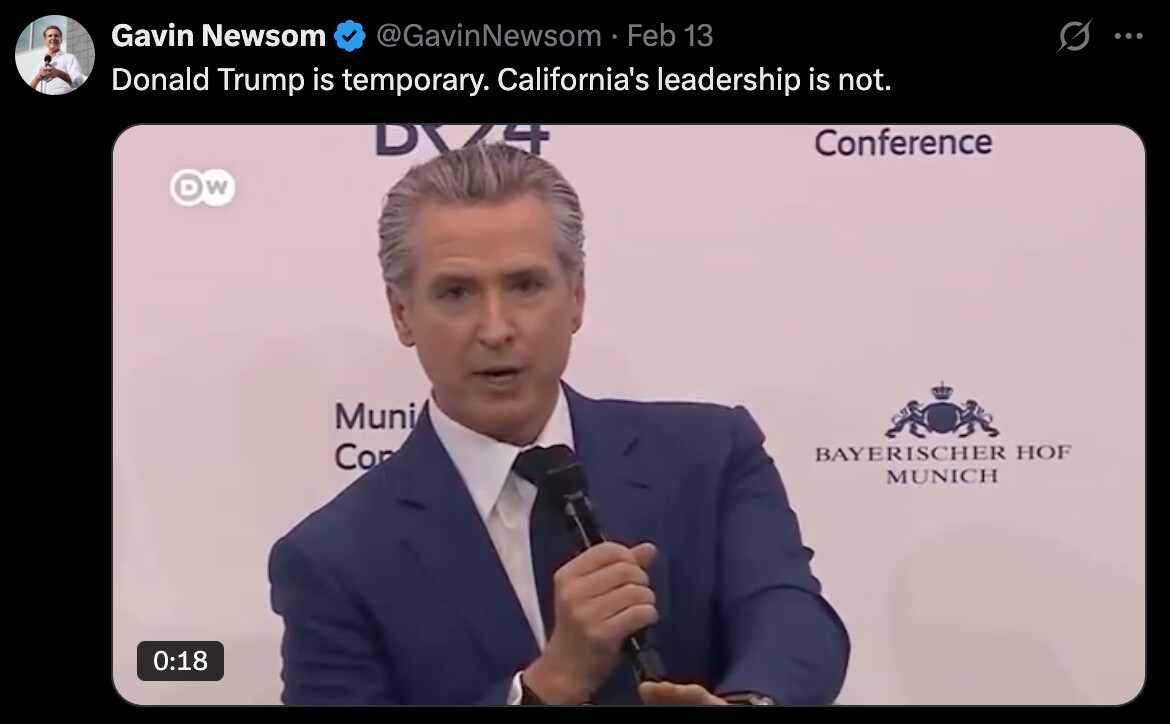Viewport: 1170px width, 724px height.
Task: Open the Feb 13 timestamp link
Action: (669, 36)
